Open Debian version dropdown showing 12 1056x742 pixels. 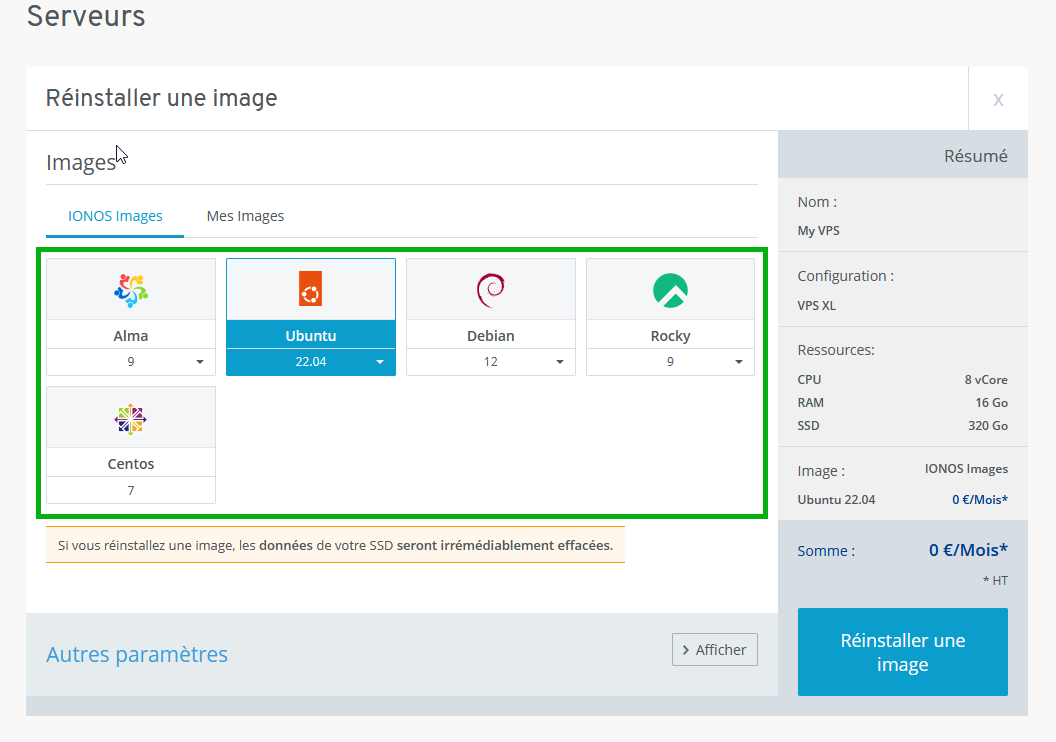pyautogui.click(x=490, y=362)
